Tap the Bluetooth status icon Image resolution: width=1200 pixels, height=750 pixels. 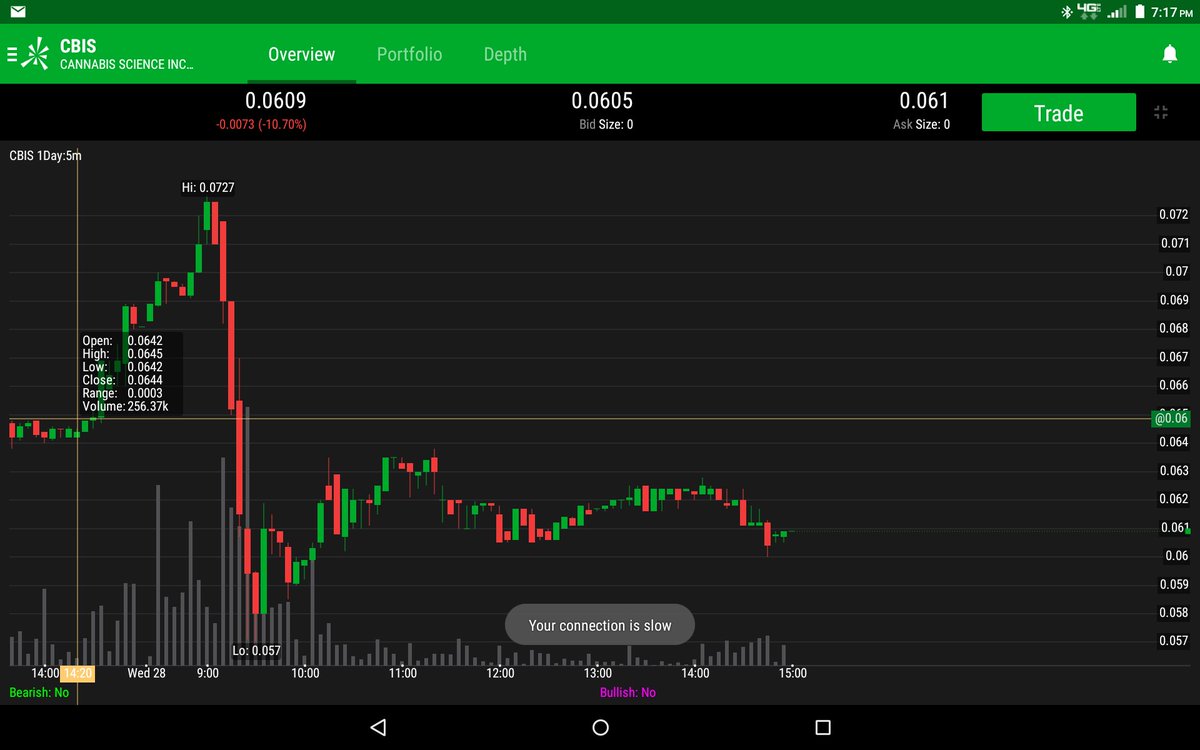(x=1066, y=12)
